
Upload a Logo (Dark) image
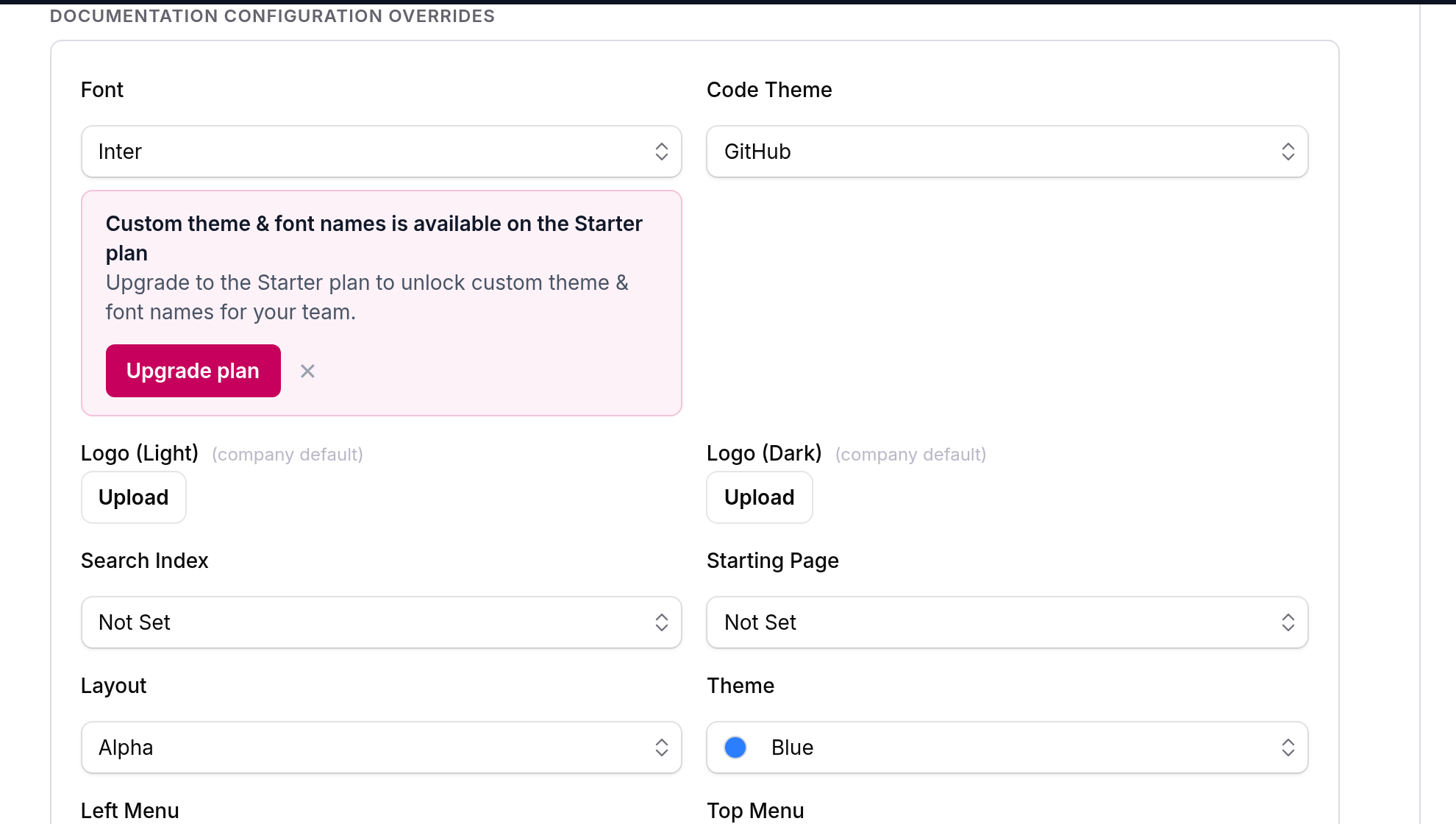(760, 497)
